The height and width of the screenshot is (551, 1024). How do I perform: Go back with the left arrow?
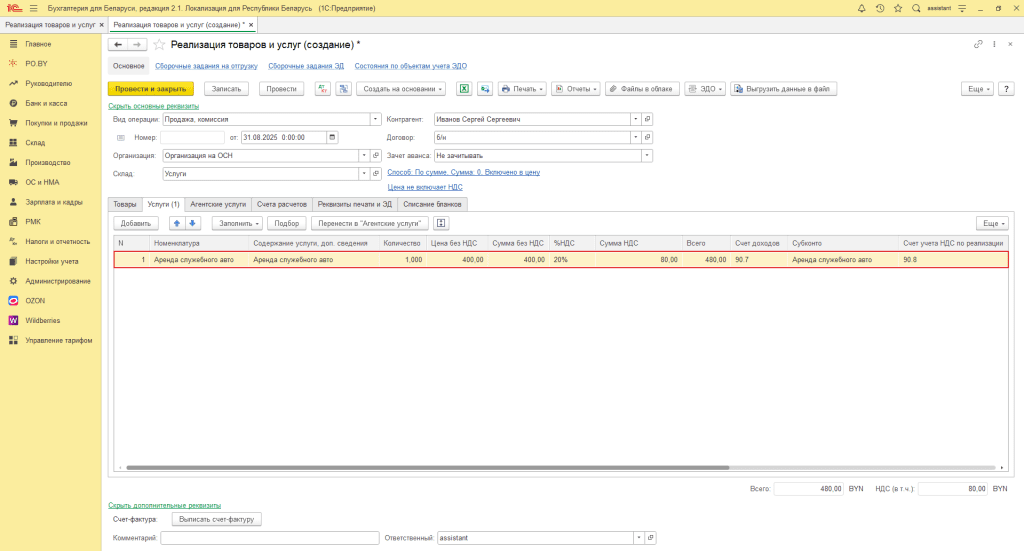[x=118, y=44]
